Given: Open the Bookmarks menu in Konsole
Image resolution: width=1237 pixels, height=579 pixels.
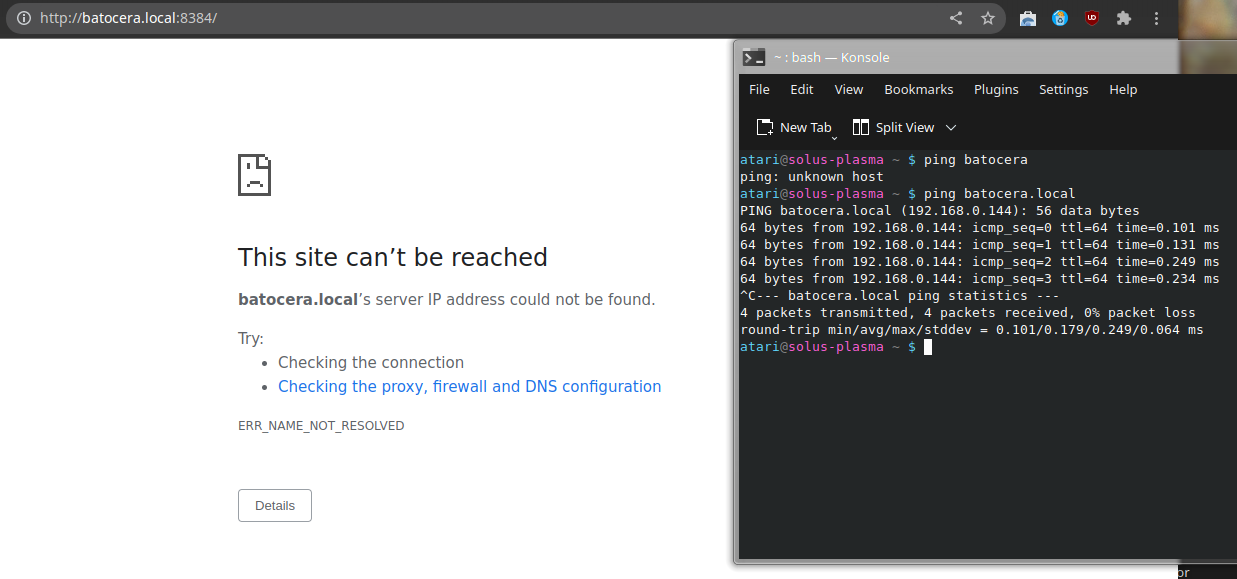Looking at the screenshot, I should click(x=918, y=89).
